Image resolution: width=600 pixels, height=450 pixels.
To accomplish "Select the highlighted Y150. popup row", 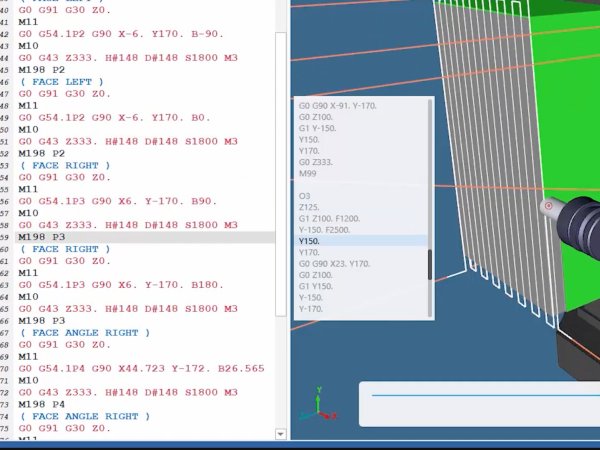I will [x=310, y=241].
